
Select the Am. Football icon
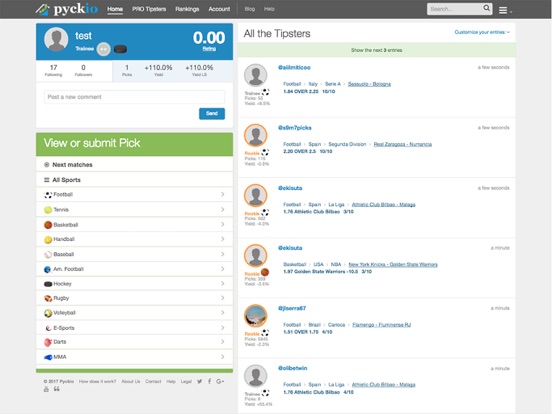pos(48,269)
